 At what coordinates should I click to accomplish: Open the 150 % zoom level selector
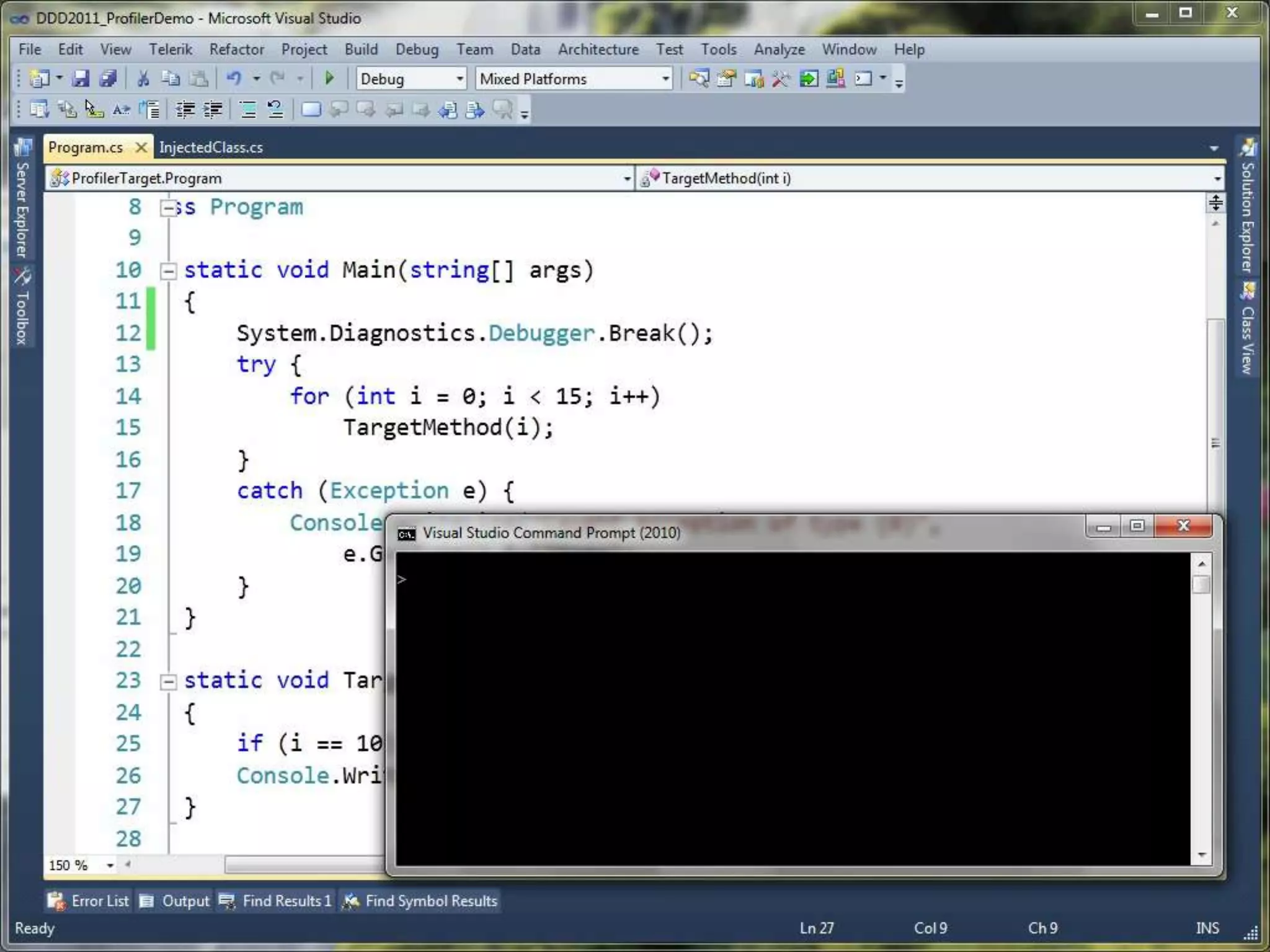(110, 865)
